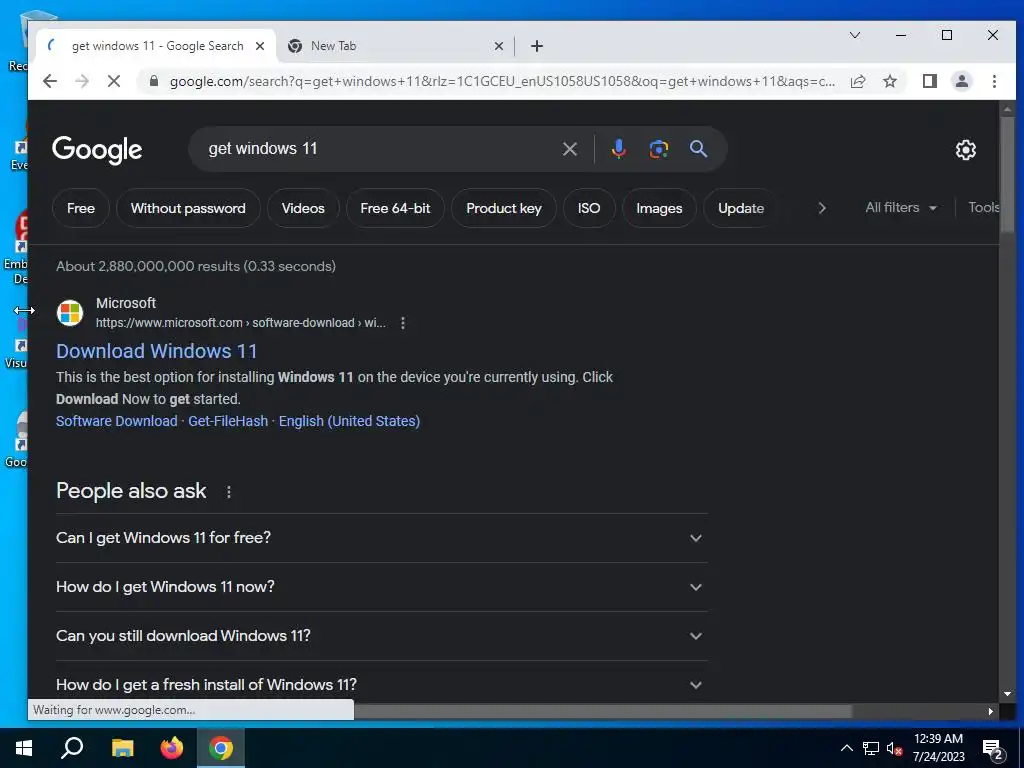Select the Product key filter chip
Screen dimensions: 1024x768
(x=504, y=208)
